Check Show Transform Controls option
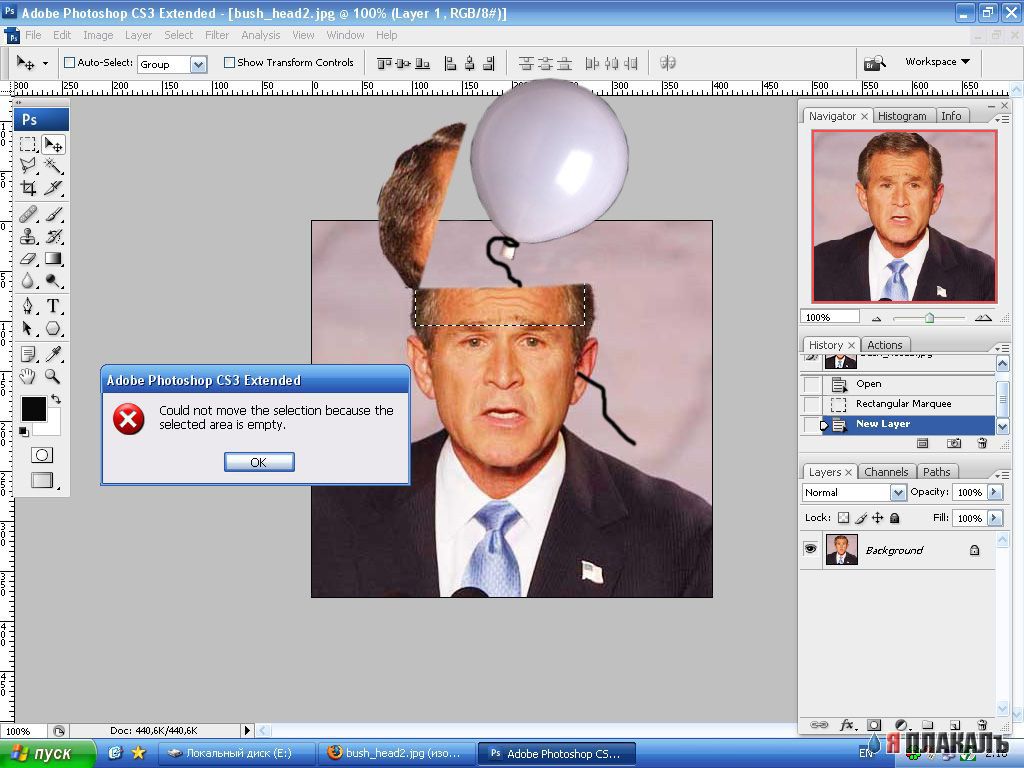Image resolution: width=1024 pixels, height=768 pixels. (x=229, y=63)
